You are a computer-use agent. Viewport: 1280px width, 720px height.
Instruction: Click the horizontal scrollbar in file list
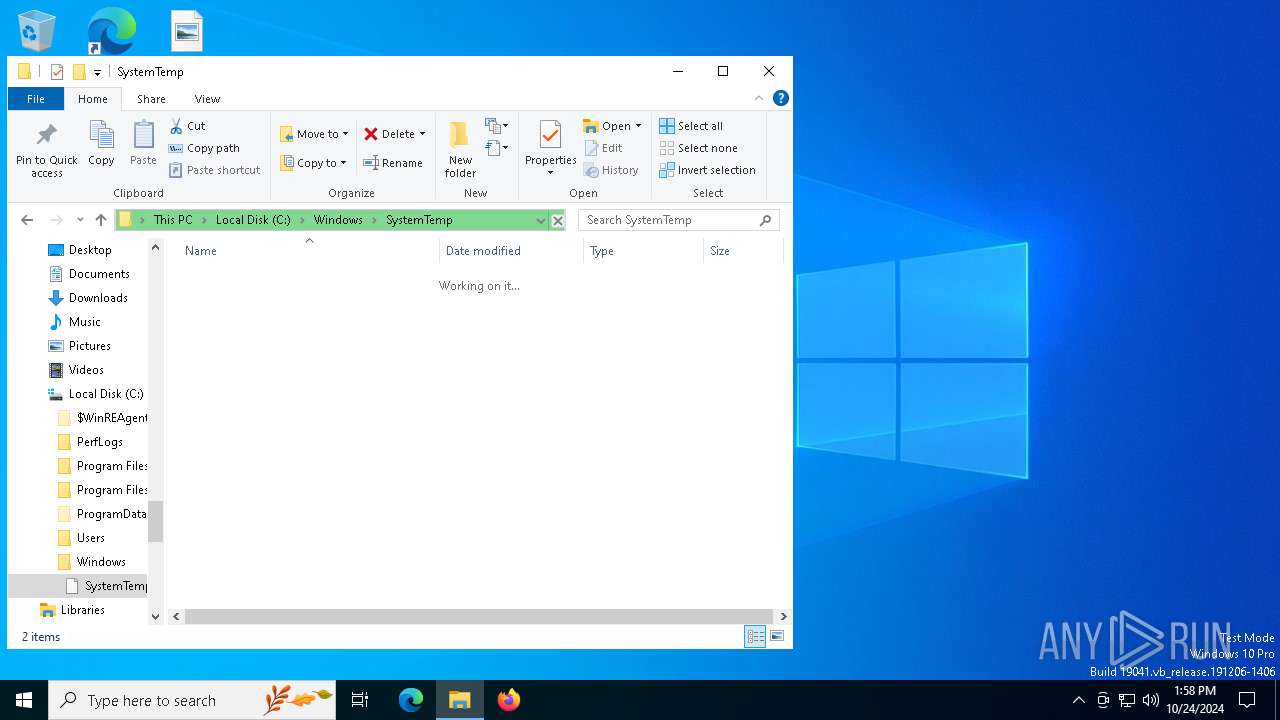(479, 617)
